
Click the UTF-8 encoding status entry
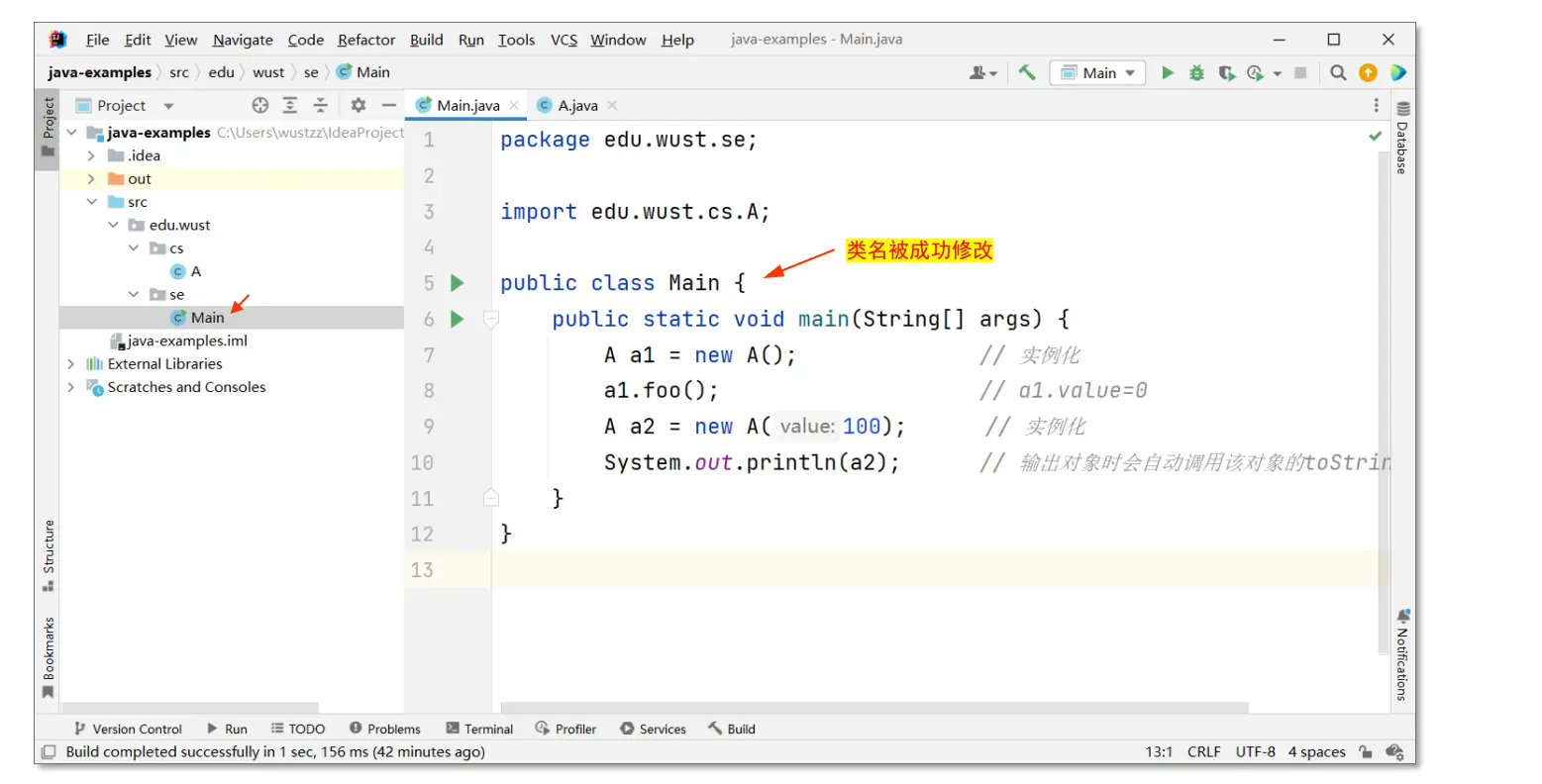click(1255, 751)
